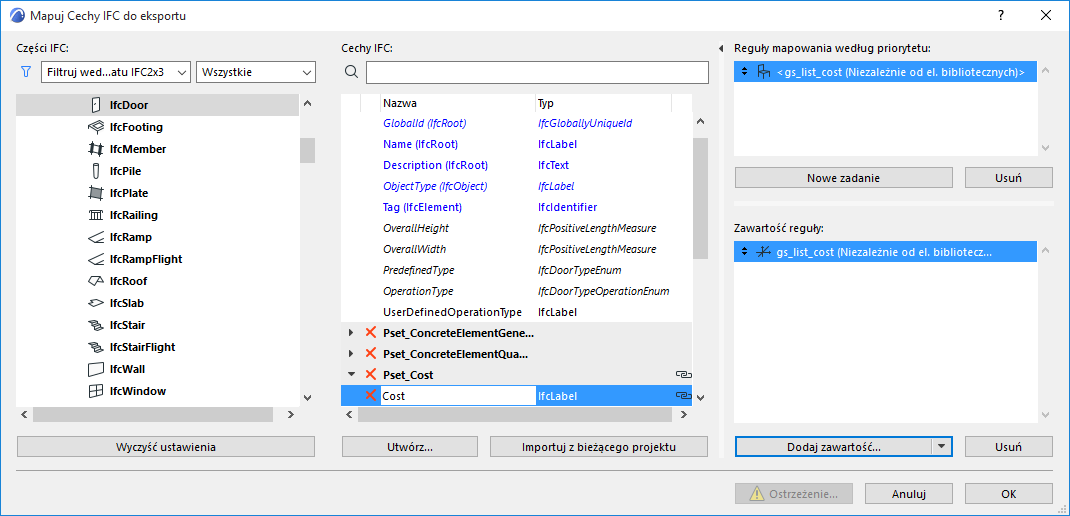
Task: Click the 'Dodaj zawartość...' button
Action: tap(834, 447)
